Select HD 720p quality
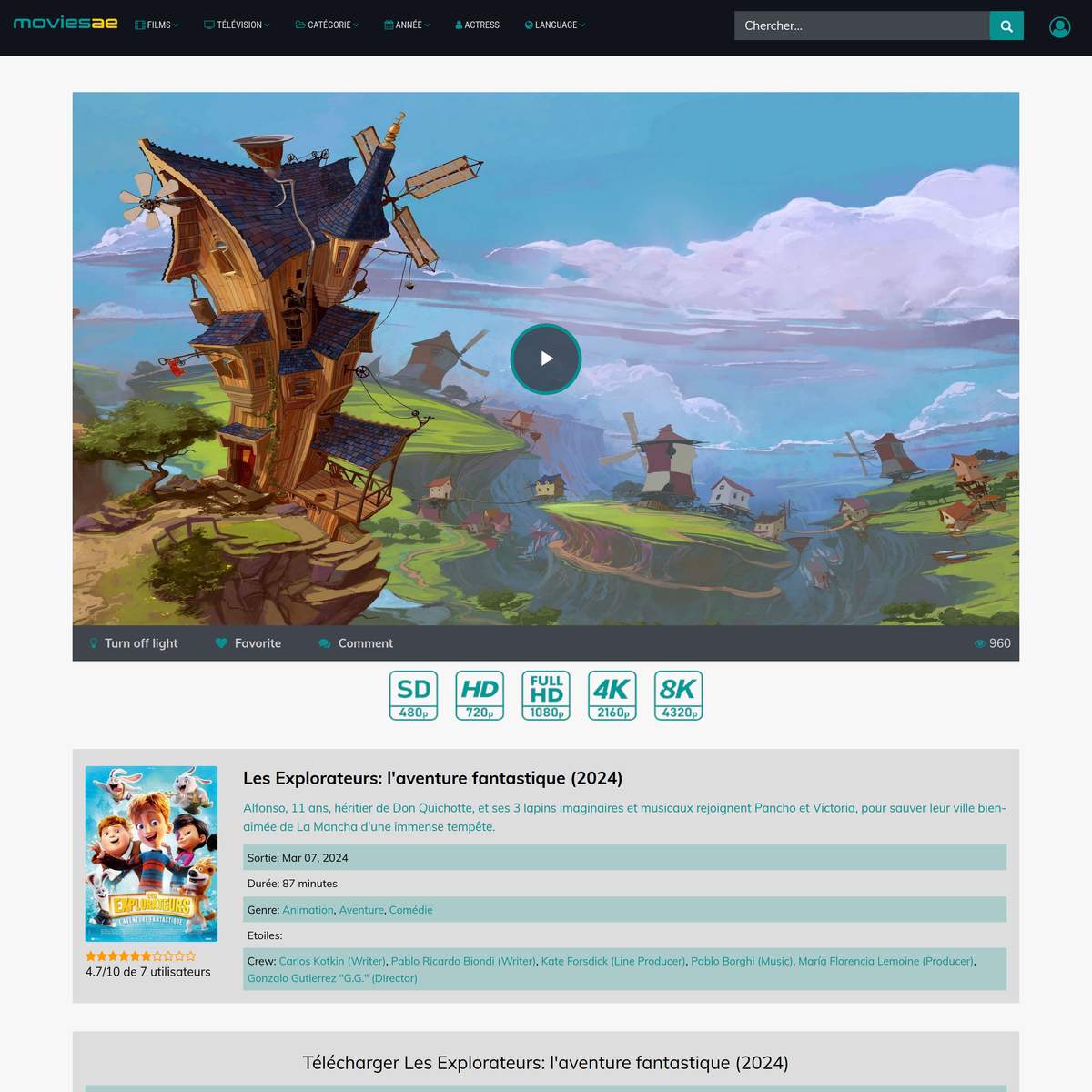This screenshot has width=1092, height=1092. point(480,695)
